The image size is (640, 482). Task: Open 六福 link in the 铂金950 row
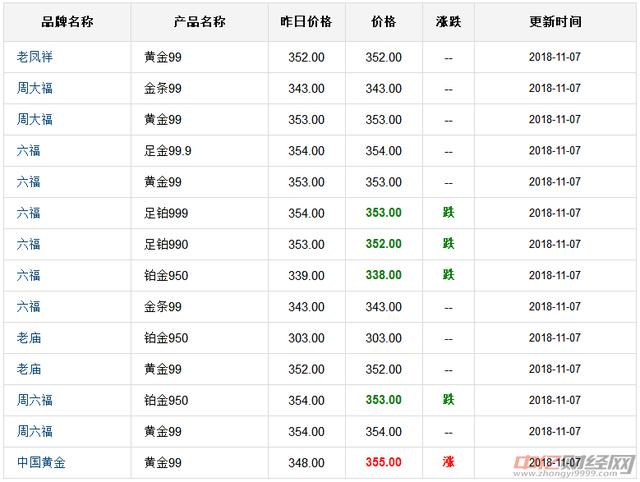click(29, 275)
